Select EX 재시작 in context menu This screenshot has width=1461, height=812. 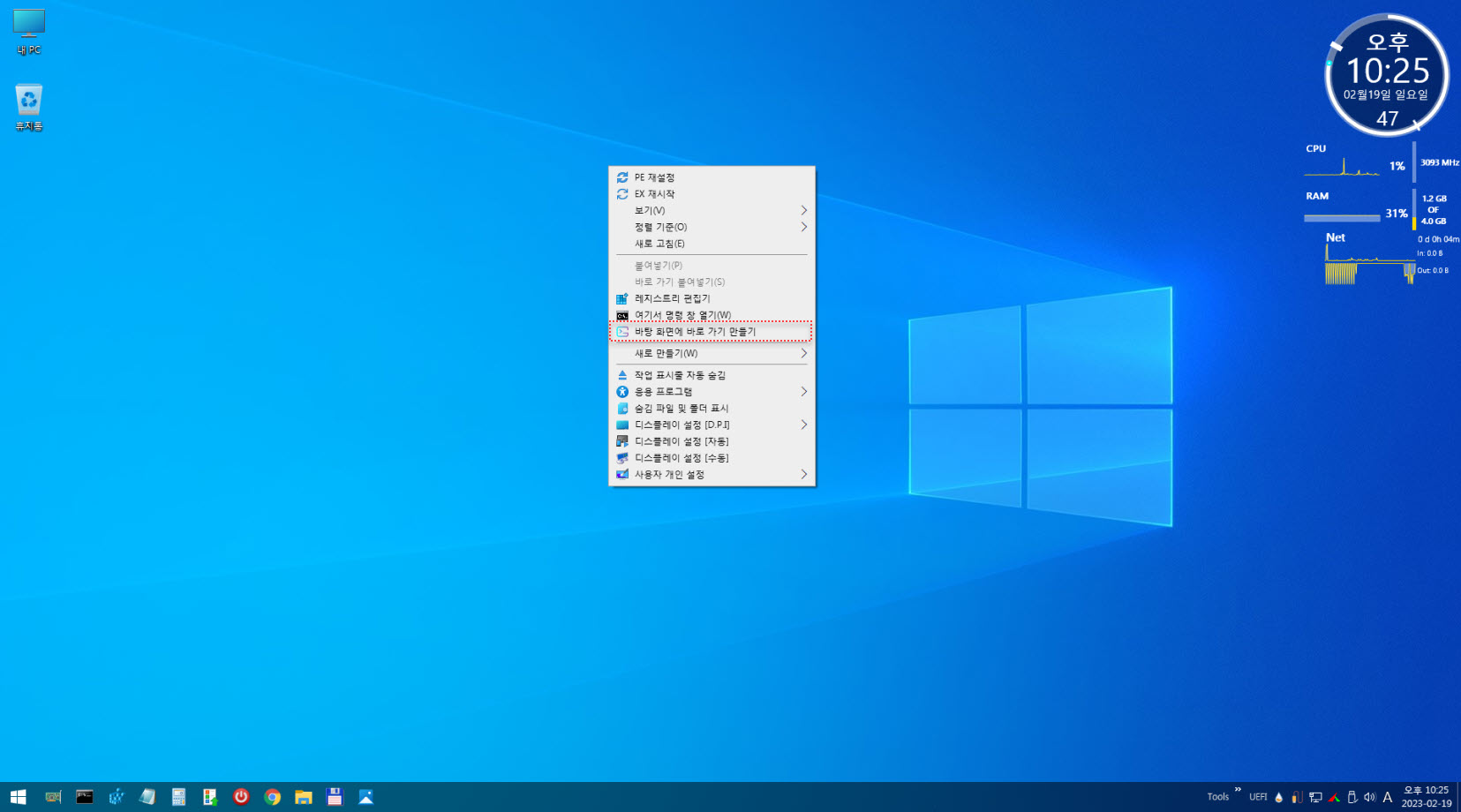[712, 194]
